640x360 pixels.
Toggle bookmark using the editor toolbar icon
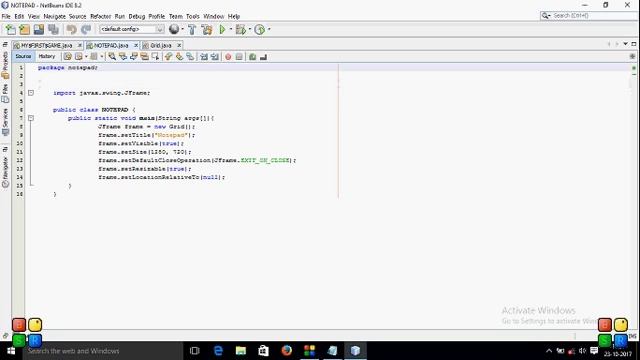[x=190, y=57]
